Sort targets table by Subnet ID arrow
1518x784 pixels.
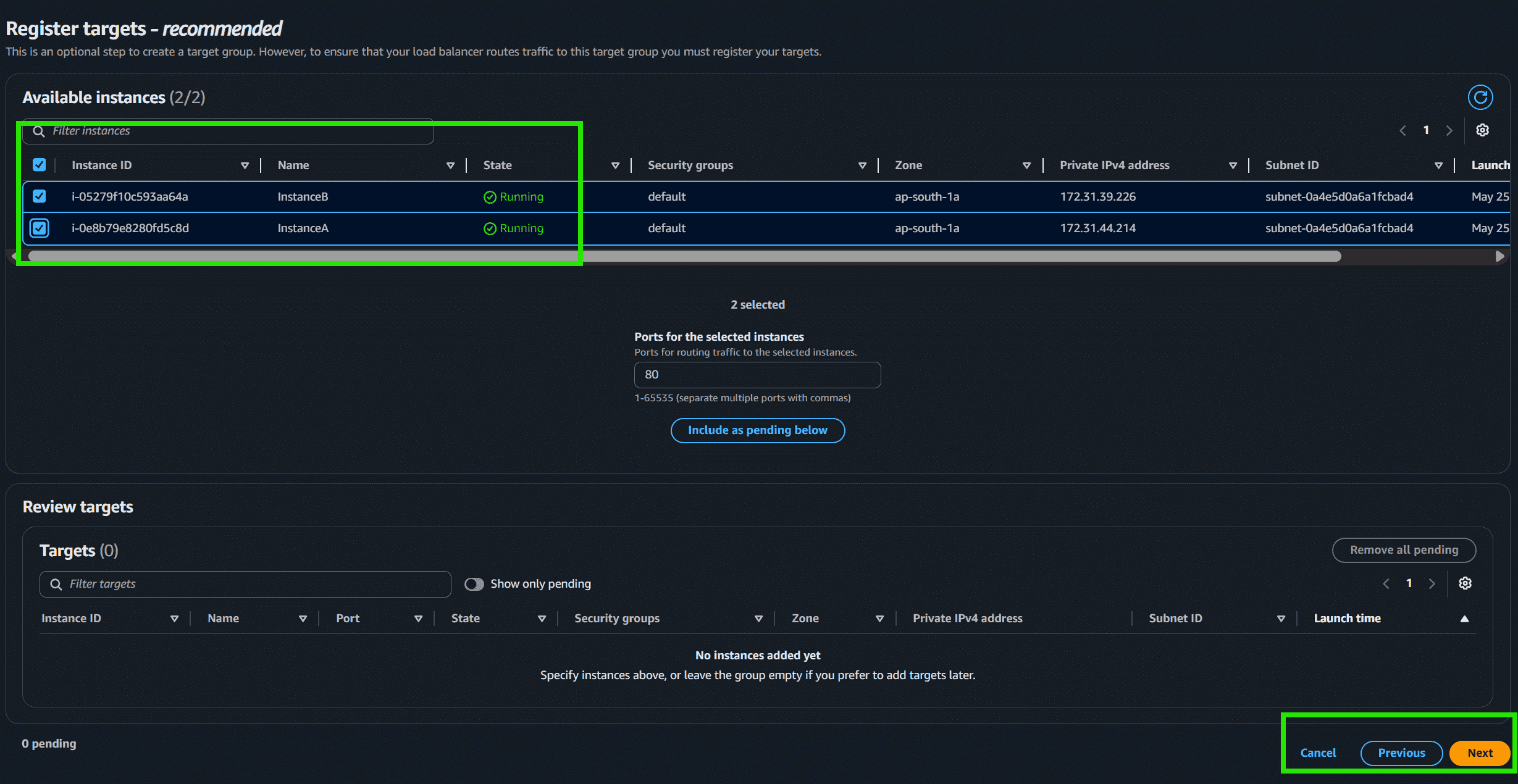tap(1281, 619)
